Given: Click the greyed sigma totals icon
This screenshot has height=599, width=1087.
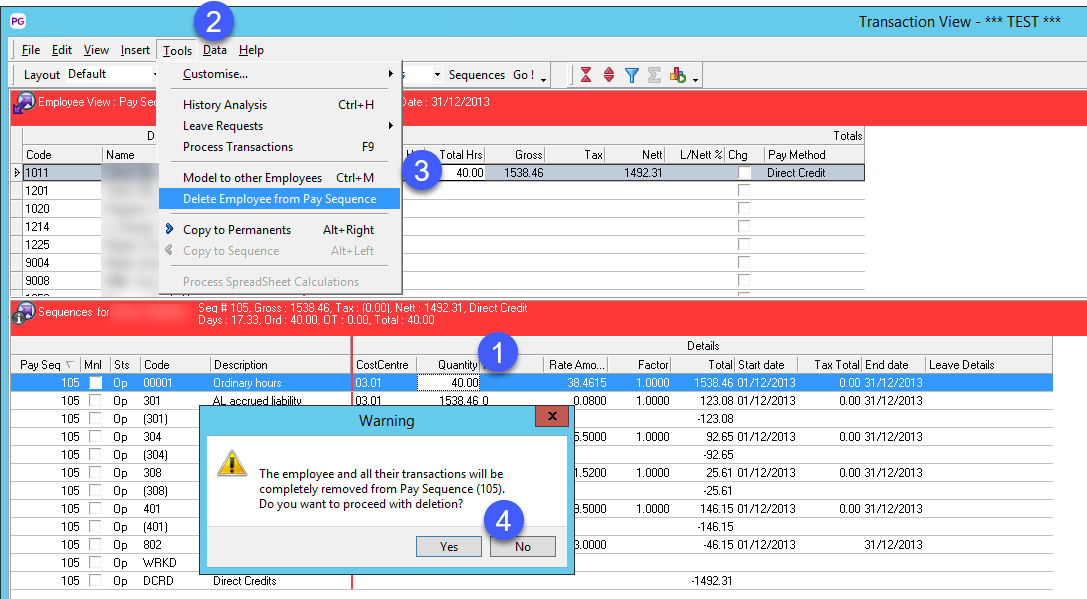Looking at the screenshot, I should [x=654, y=75].
